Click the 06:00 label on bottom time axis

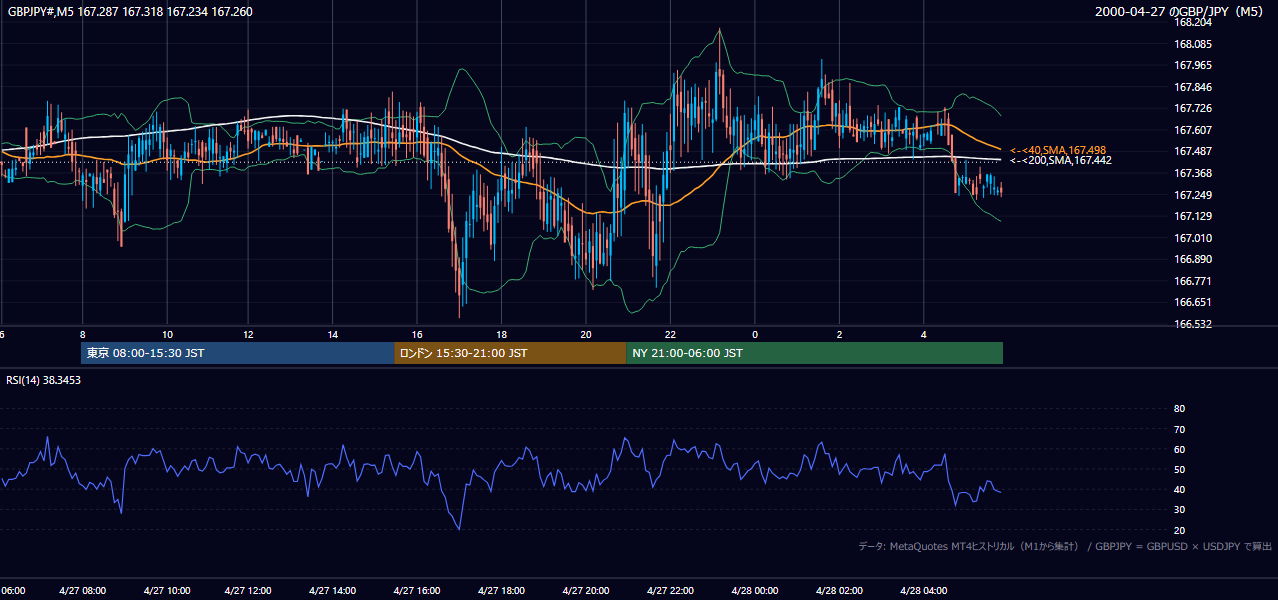tap(14, 590)
